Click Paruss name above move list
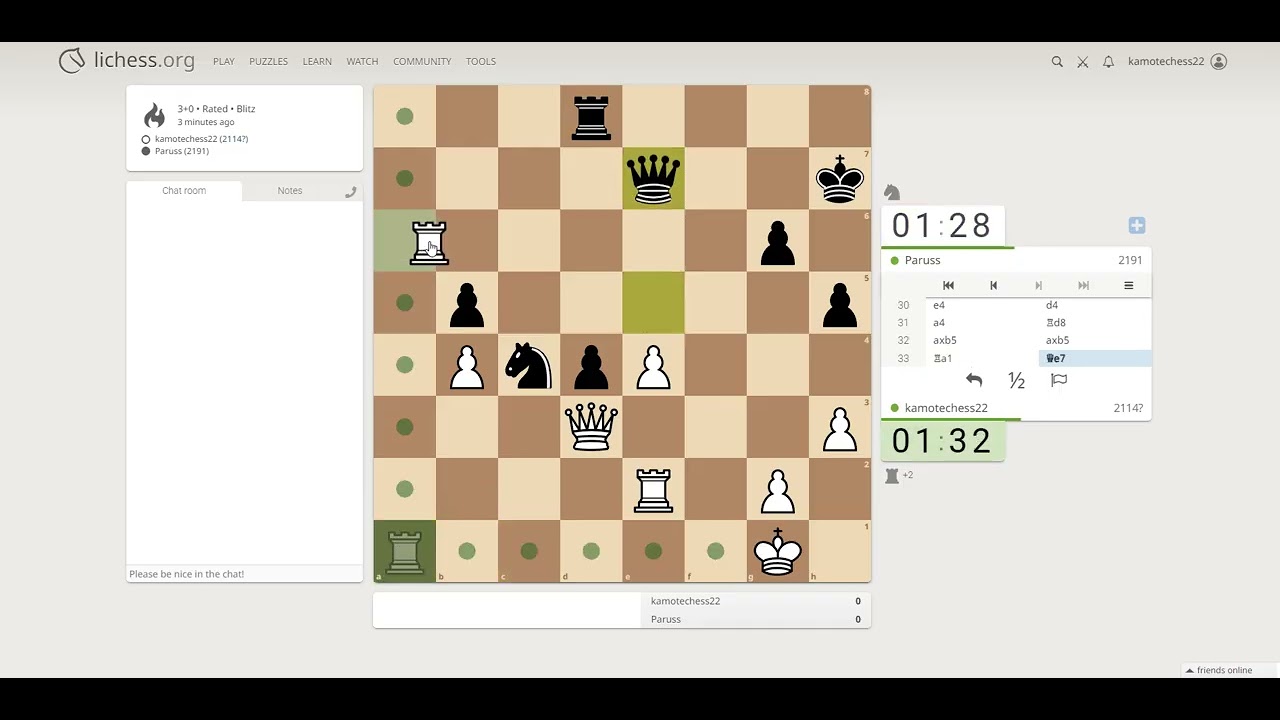This screenshot has width=1280, height=720. [922, 260]
